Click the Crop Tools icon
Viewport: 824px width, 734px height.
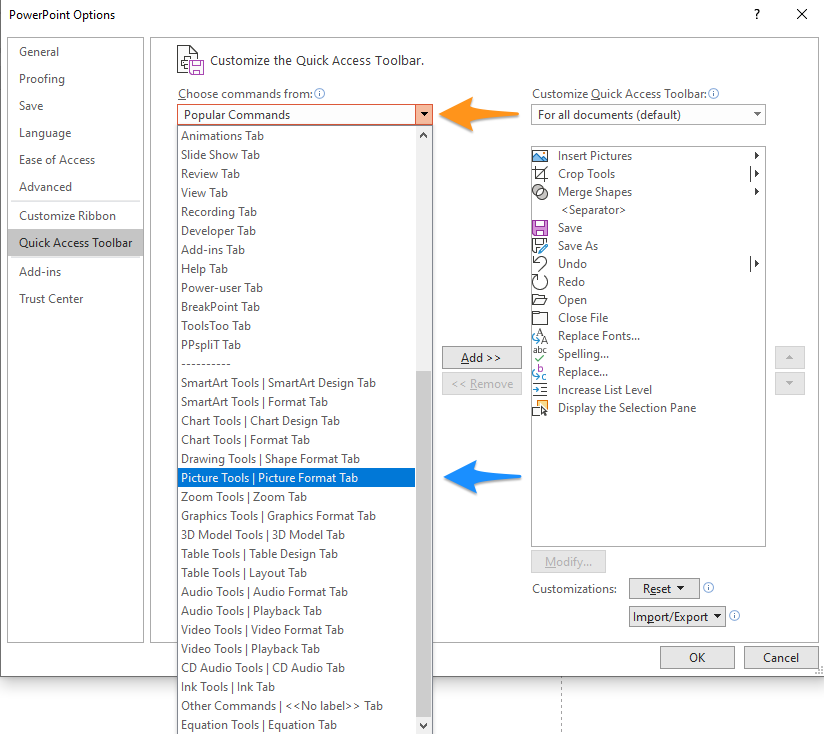540,174
